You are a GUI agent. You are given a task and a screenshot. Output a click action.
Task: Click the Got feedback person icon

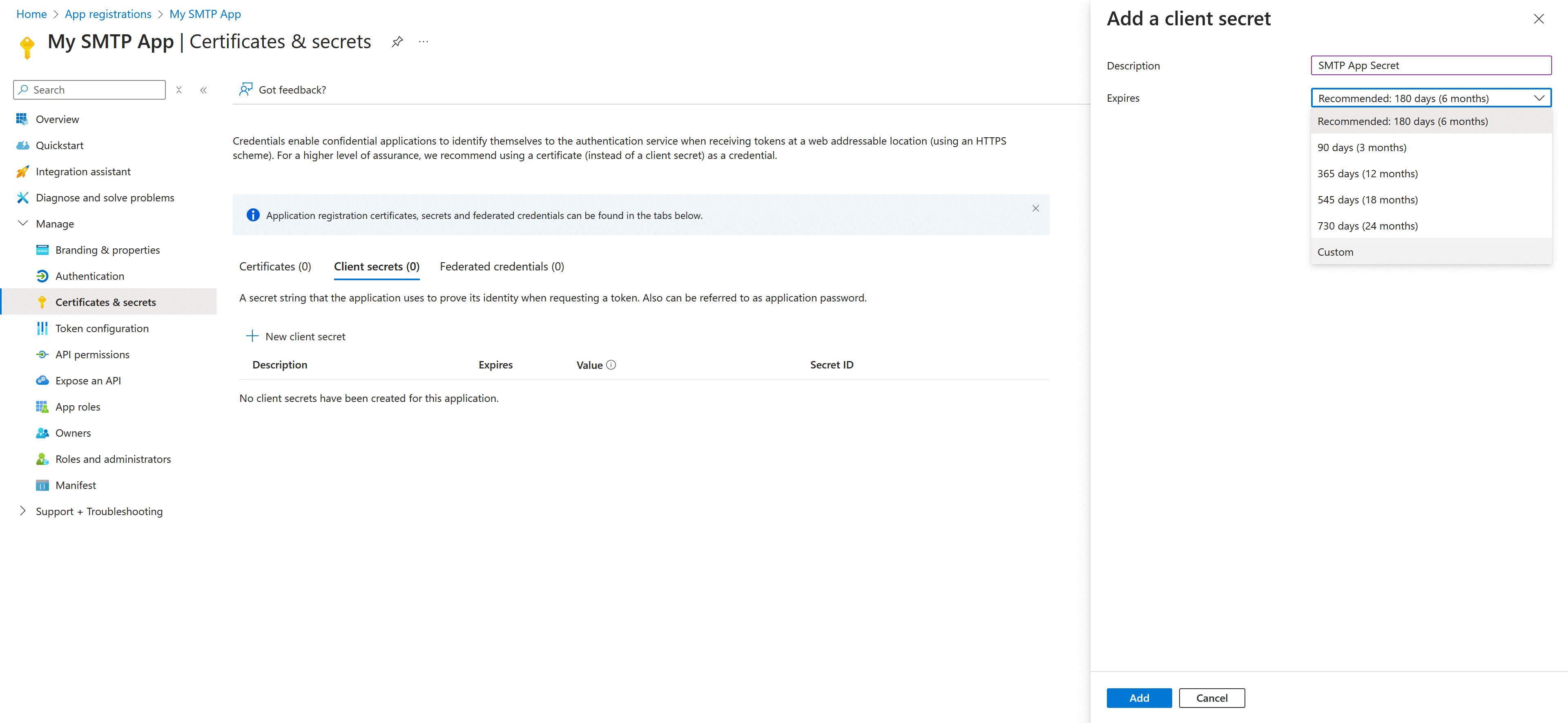tap(245, 89)
